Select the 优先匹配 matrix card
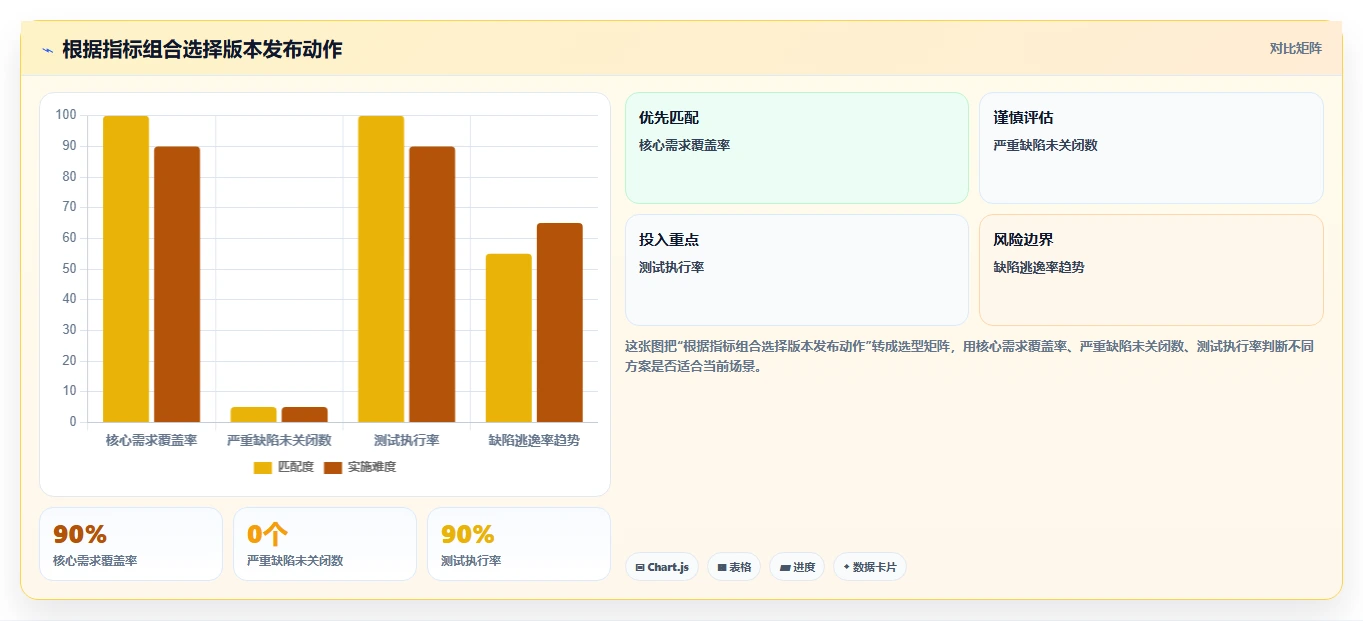Viewport: 1363px width, 621px height. pos(797,148)
